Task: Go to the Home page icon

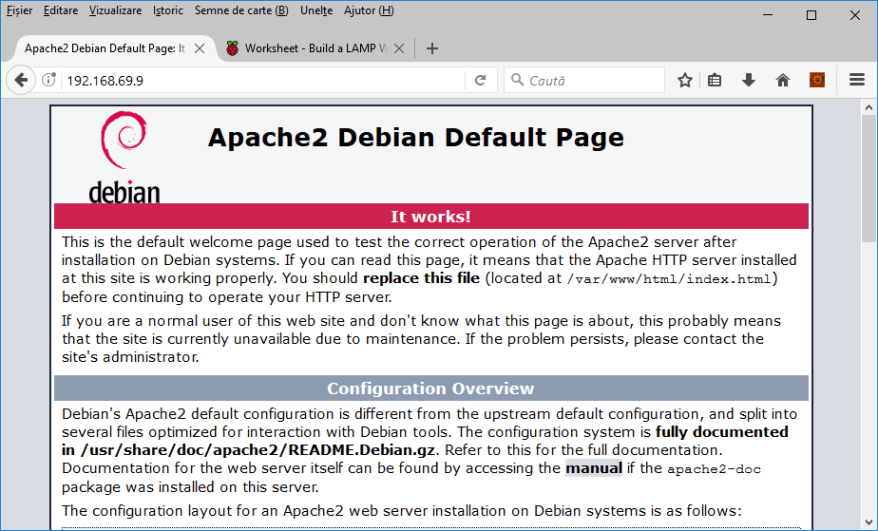Action: [x=782, y=81]
